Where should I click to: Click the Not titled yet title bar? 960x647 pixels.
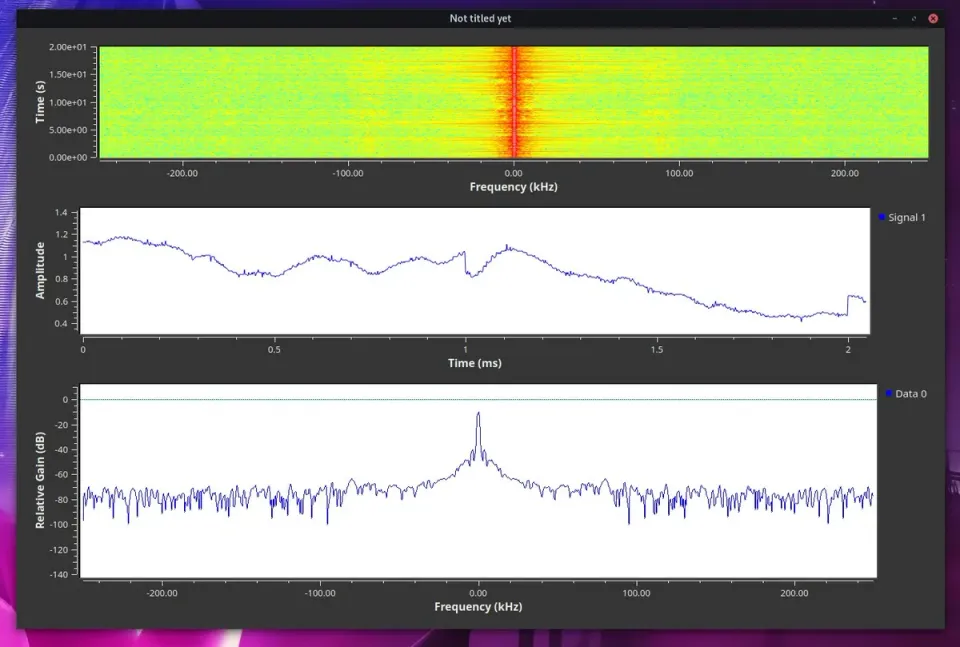point(480,17)
